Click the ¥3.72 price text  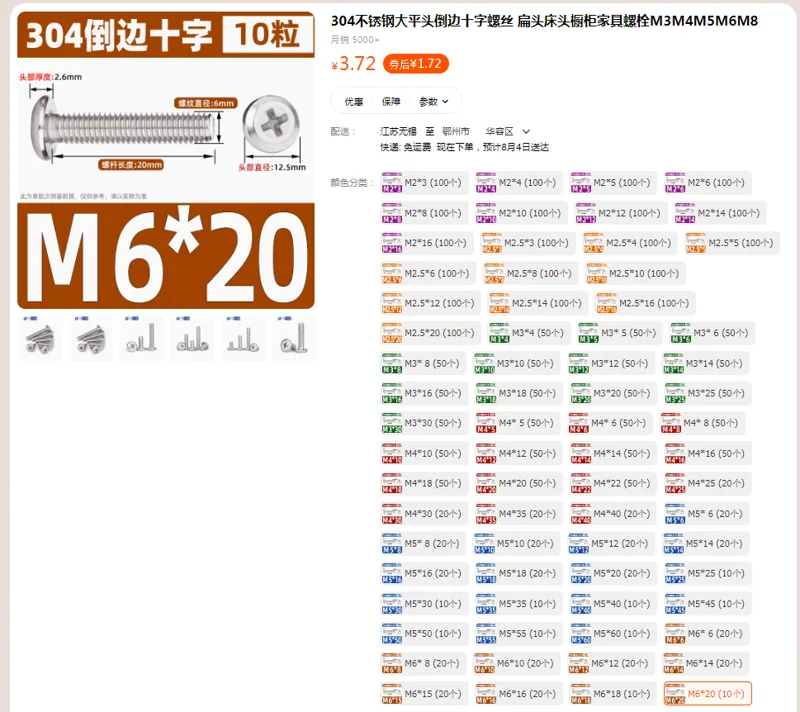(x=354, y=64)
